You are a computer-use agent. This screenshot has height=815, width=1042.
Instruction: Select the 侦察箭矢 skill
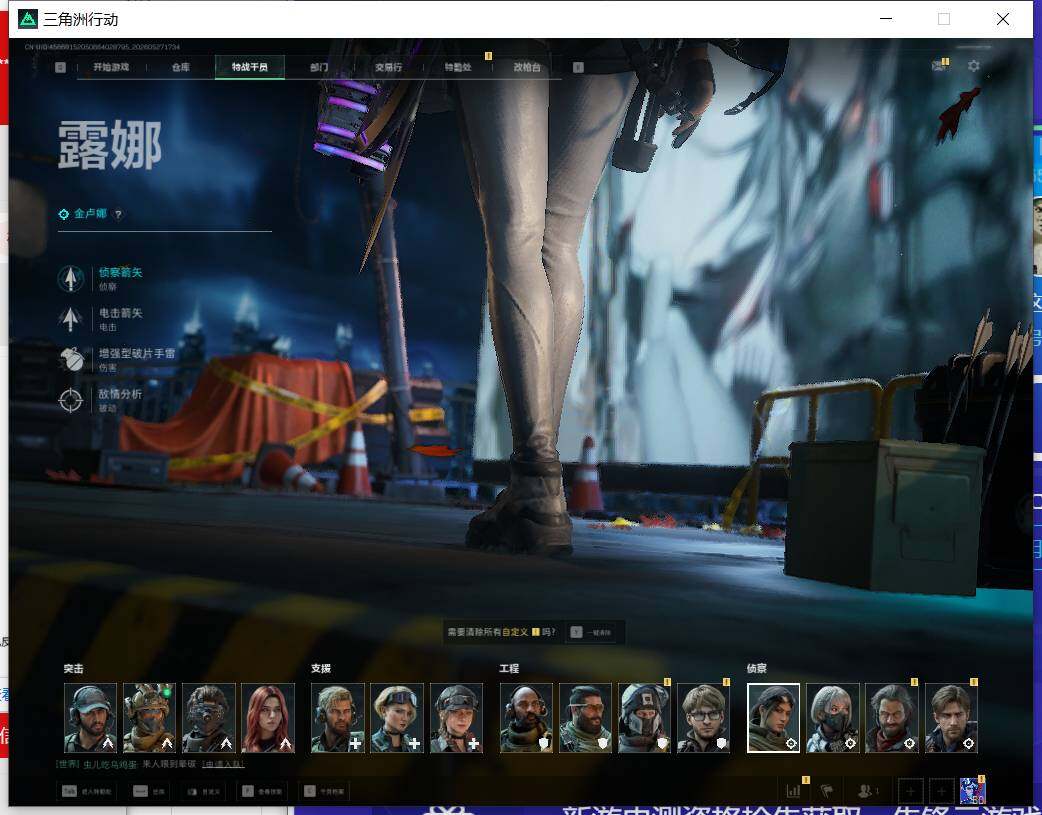point(100,279)
